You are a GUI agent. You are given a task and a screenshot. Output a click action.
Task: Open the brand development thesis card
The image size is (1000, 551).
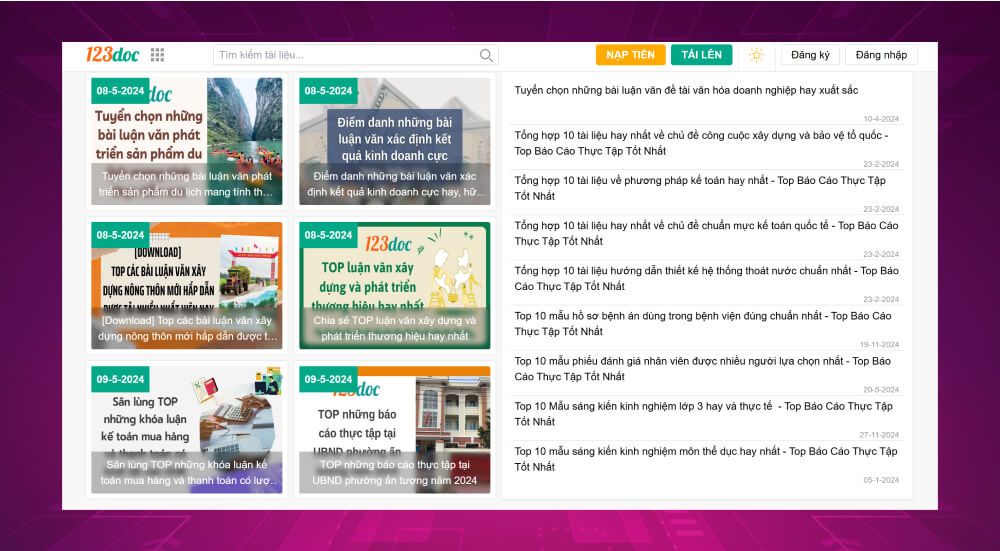394,285
